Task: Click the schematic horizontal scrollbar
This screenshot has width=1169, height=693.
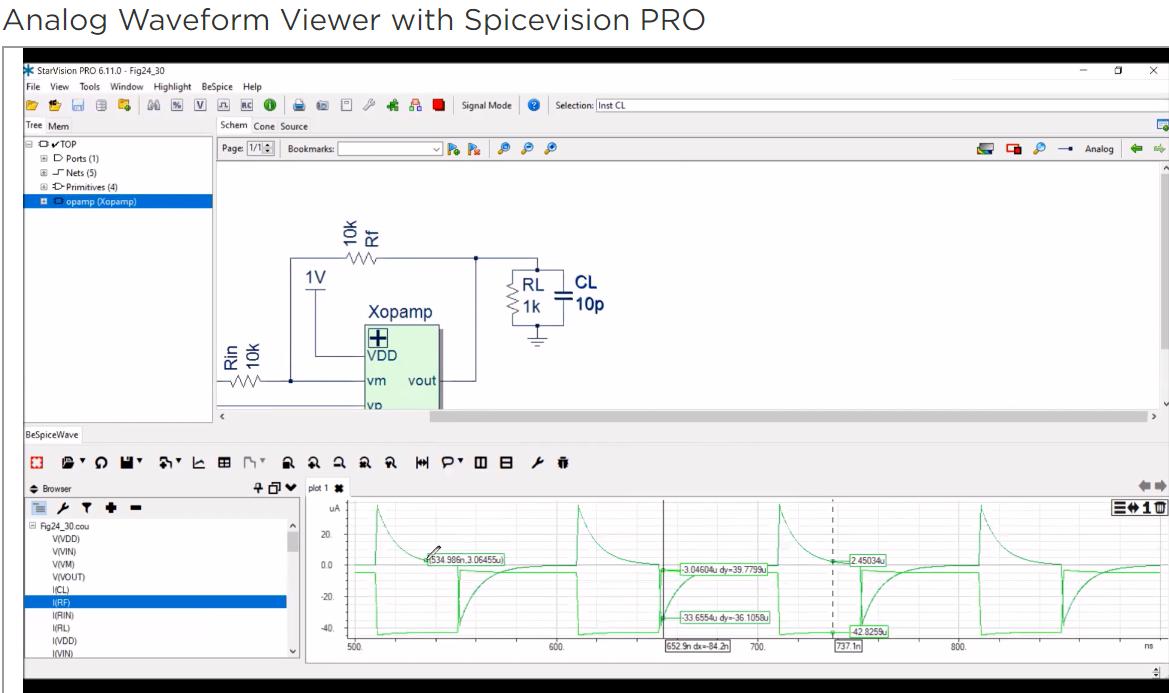Action: point(789,417)
